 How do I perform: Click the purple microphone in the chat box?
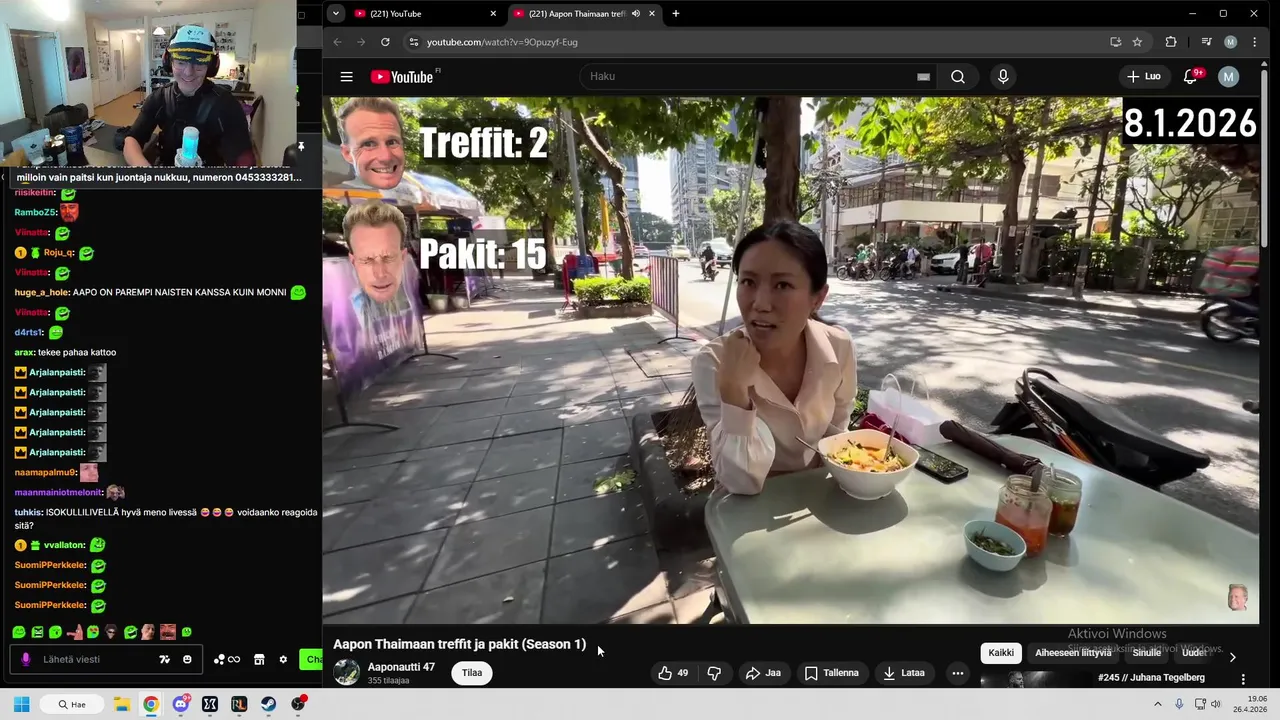[x=26, y=659]
